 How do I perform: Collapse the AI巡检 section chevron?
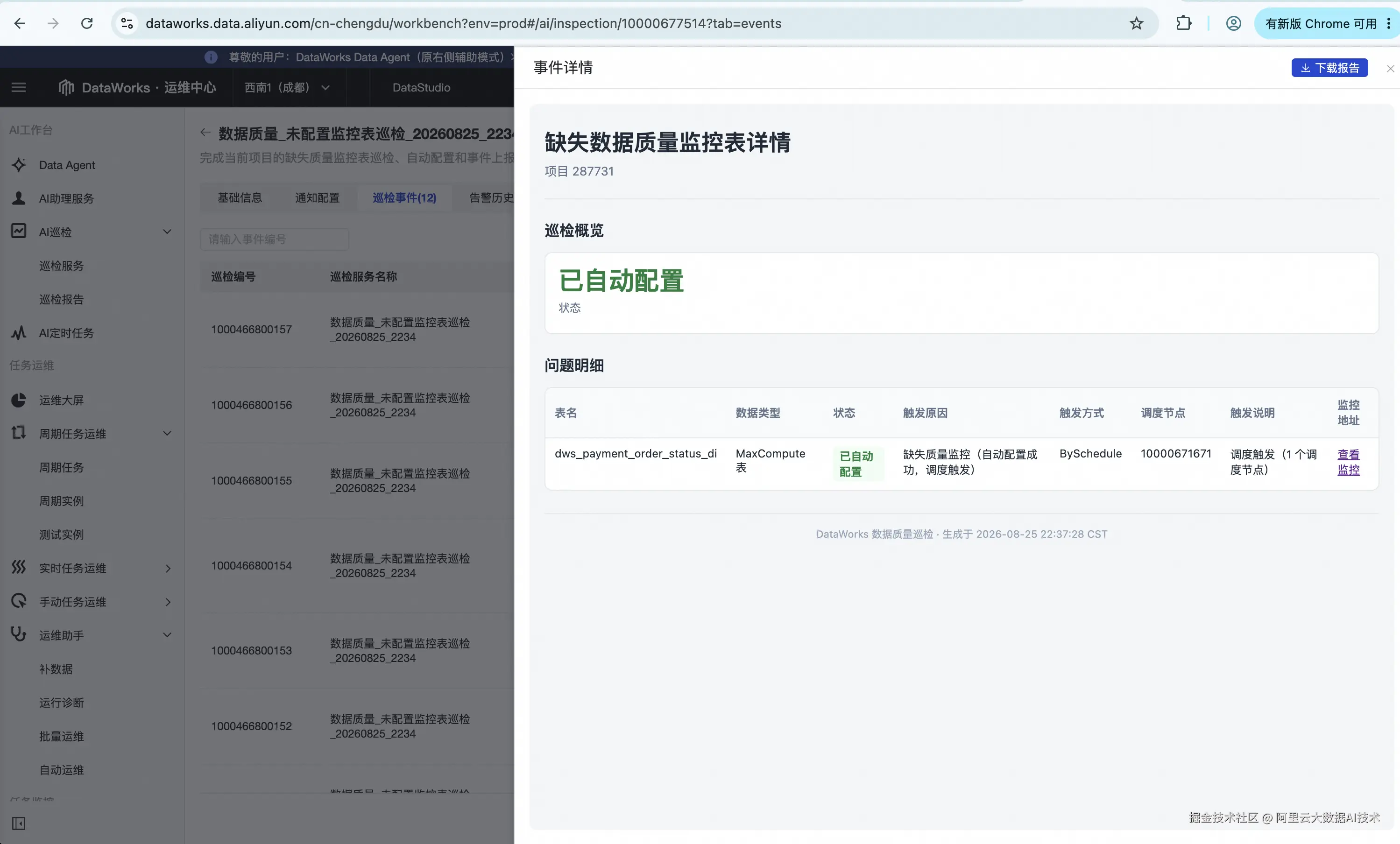click(x=167, y=231)
